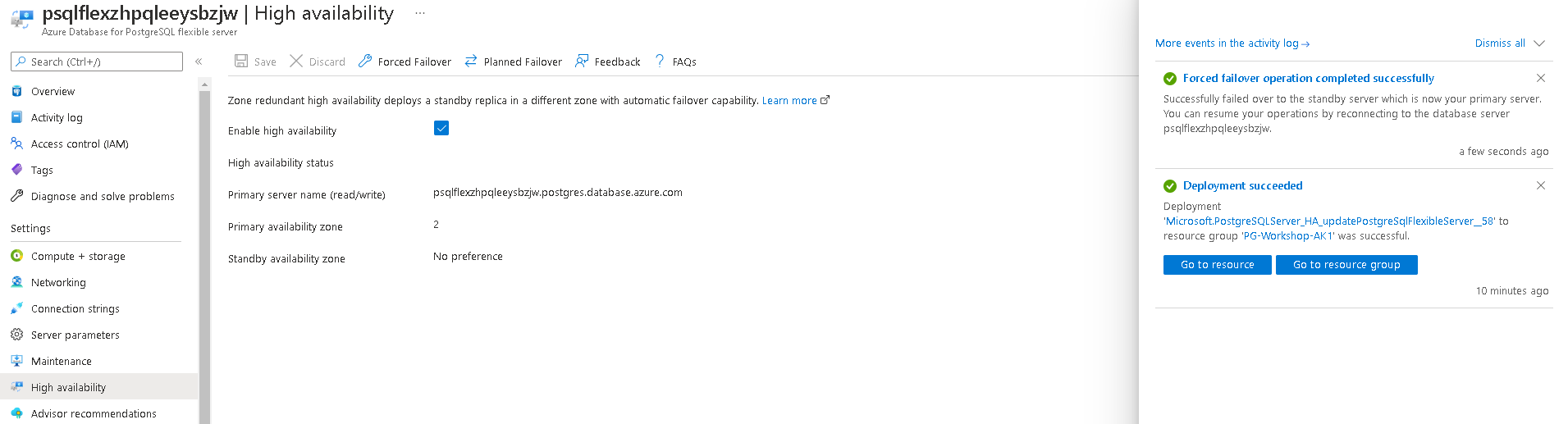Image resolution: width=1568 pixels, height=424 pixels.
Task: Open Activity log in the sidebar
Action: [x=57, y=117]
